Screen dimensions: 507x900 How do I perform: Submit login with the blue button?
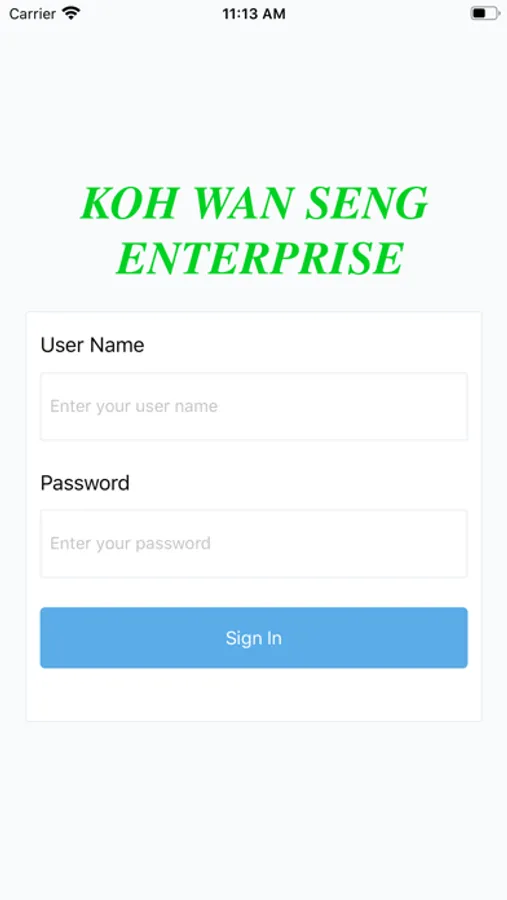click(x=254, y=638)
